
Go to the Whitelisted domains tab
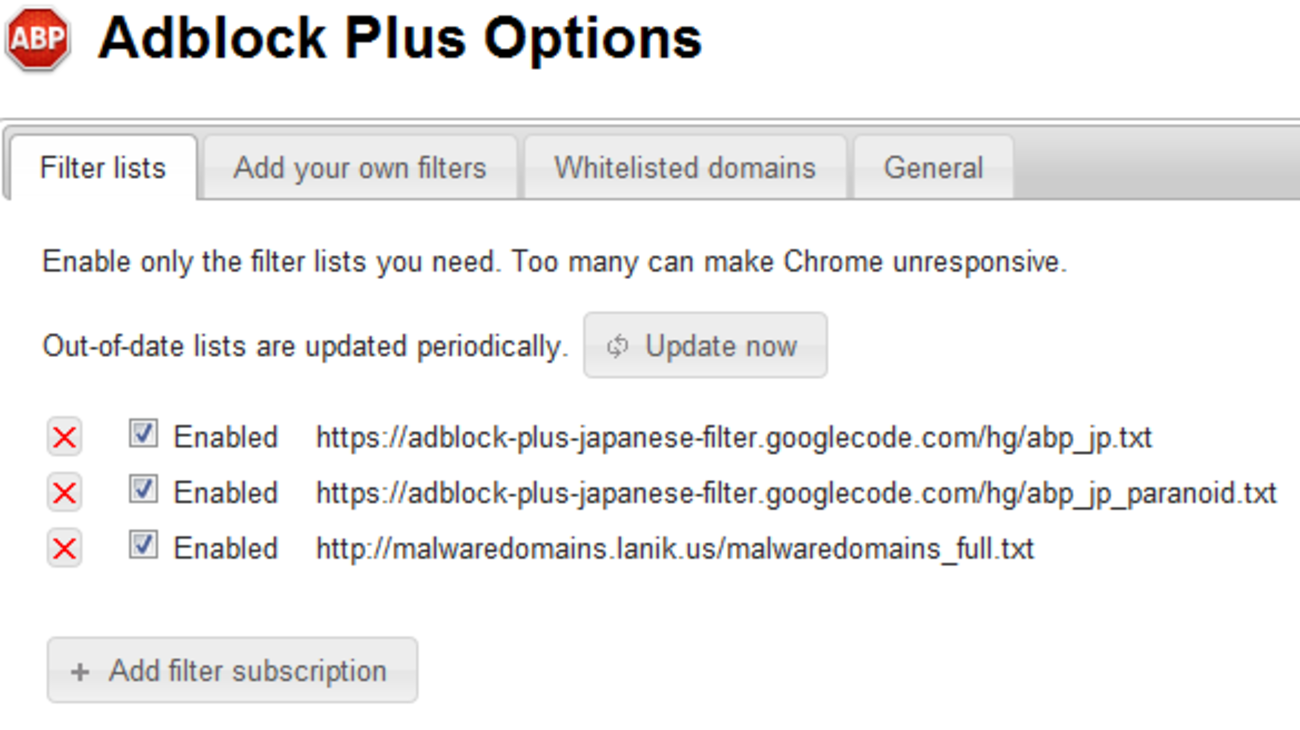[x=685, y=168]
